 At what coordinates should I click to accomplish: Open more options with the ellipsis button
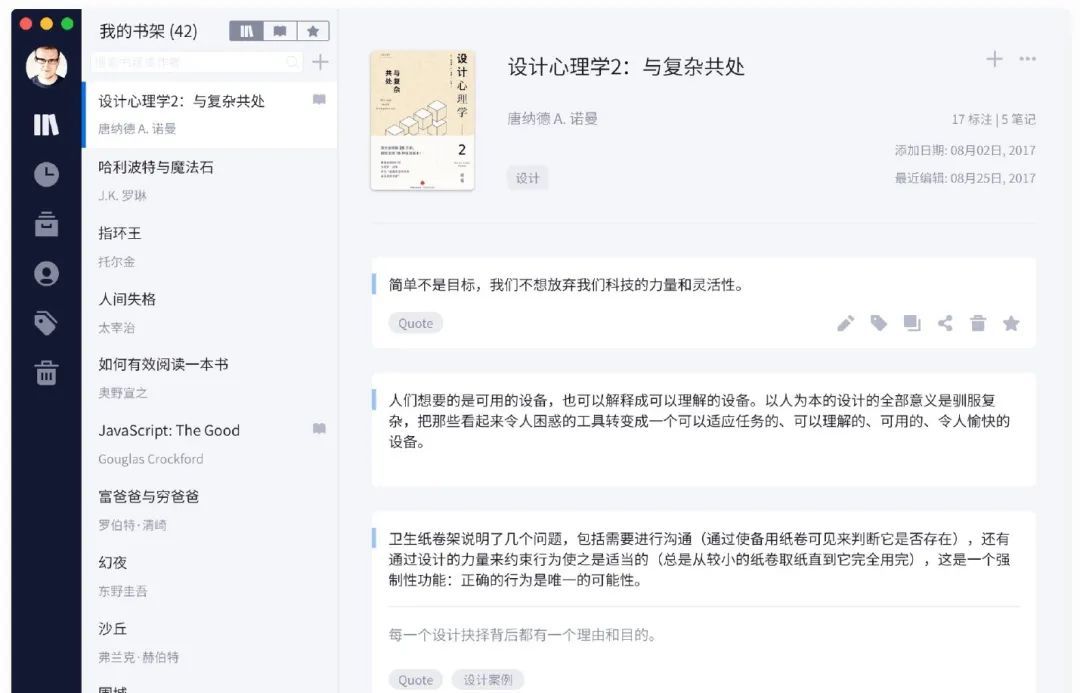(1028, 58)
